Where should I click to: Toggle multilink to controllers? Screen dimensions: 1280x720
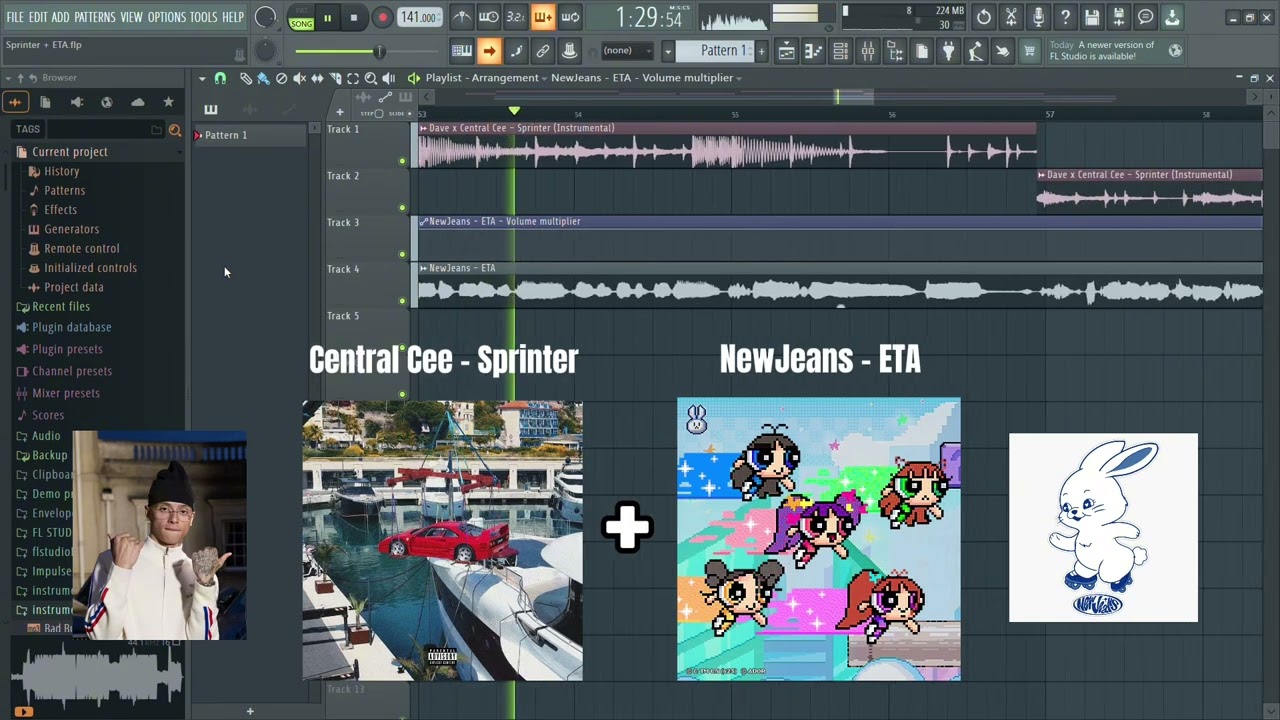coord(543,51)
